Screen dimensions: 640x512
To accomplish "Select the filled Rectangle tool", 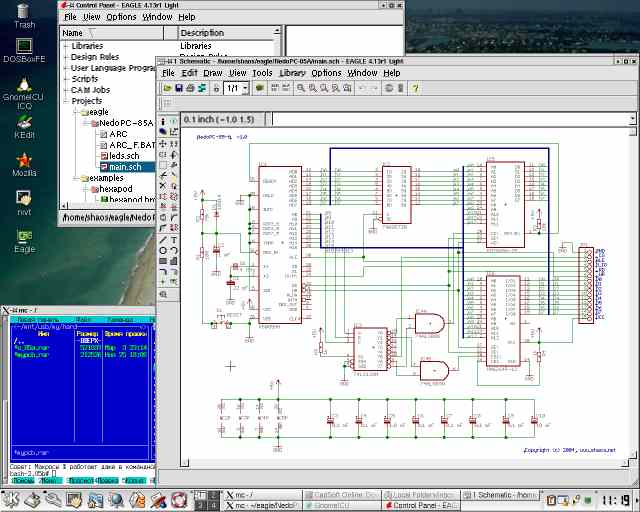I will [x=163, y=261].
